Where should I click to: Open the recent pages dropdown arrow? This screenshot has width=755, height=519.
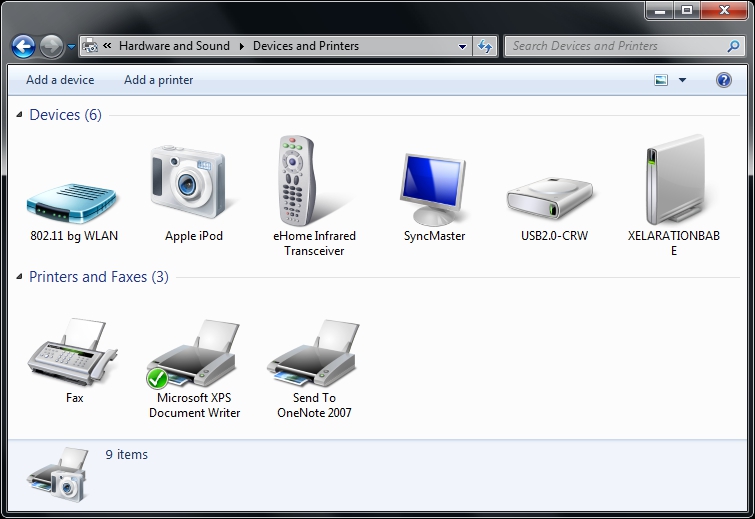[71, 47]
